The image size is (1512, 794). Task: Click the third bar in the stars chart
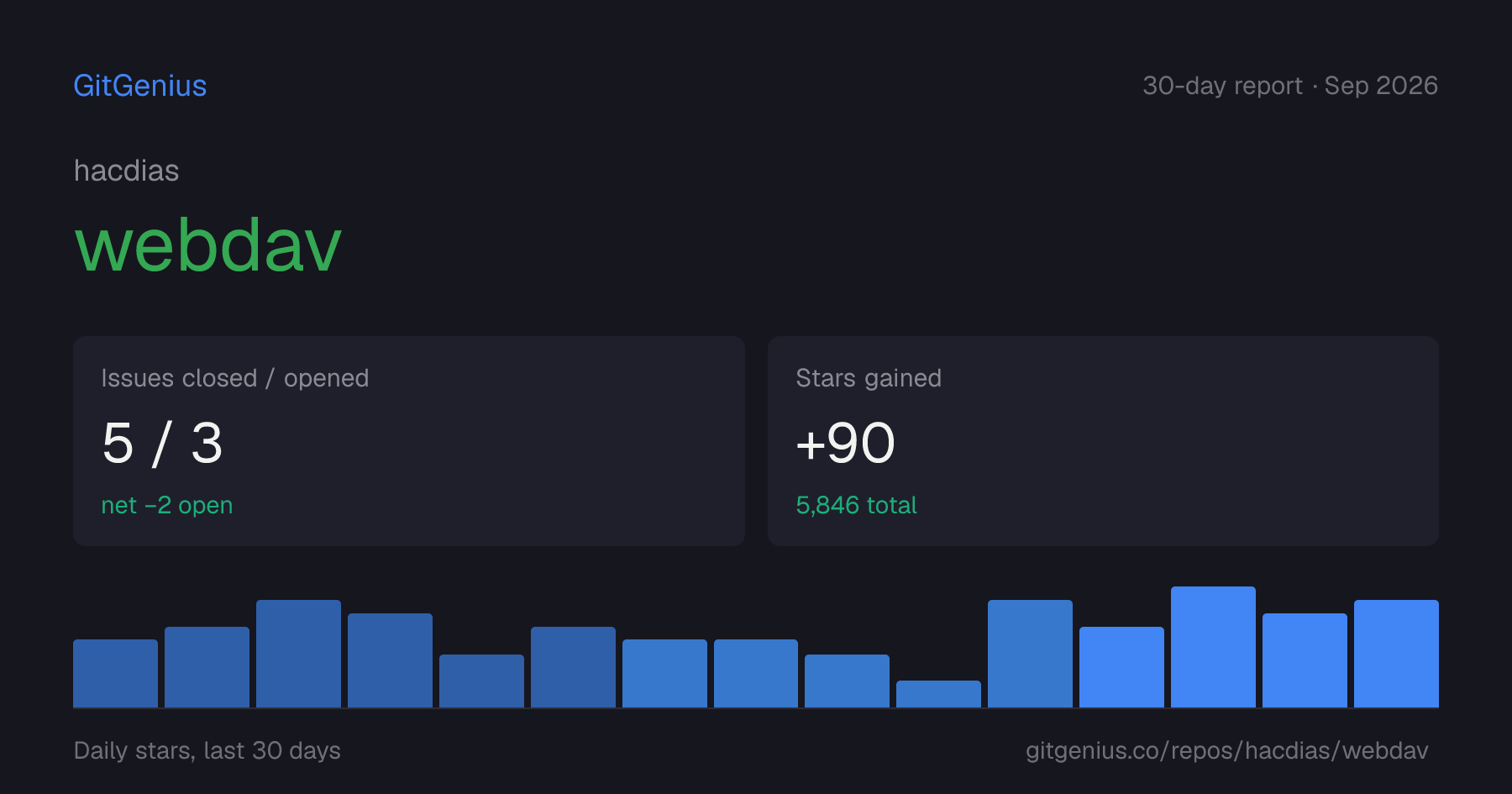[298, 654]
